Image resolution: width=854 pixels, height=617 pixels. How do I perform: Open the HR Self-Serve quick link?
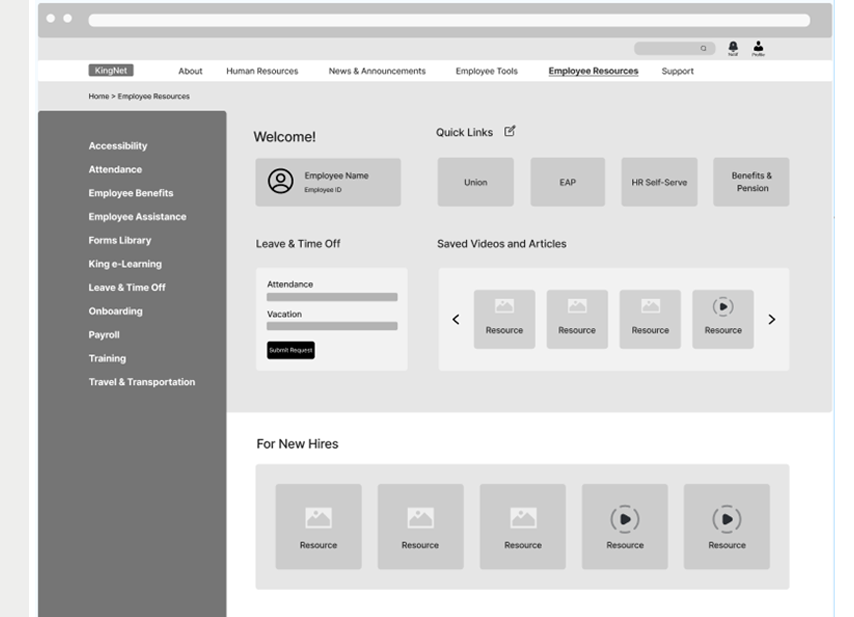659,182
